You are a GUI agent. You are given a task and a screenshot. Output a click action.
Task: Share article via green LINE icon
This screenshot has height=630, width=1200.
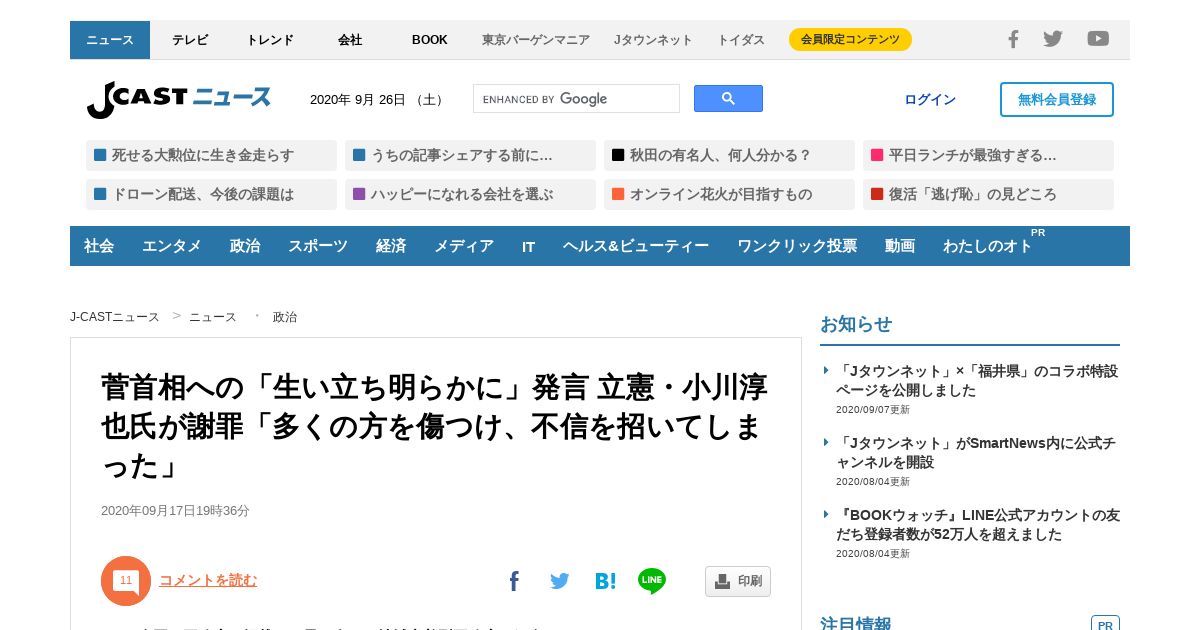click(652, 581)
